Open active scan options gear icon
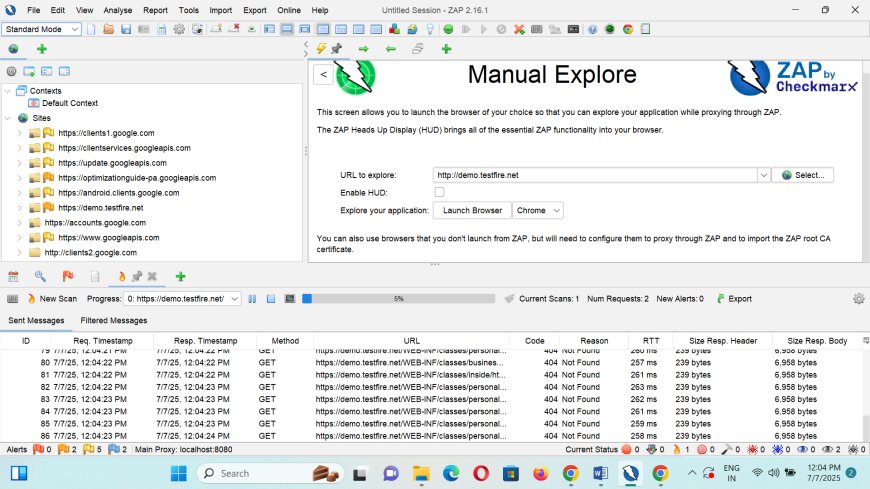Screen dimensions: 870x489 [x=858, y=298]
